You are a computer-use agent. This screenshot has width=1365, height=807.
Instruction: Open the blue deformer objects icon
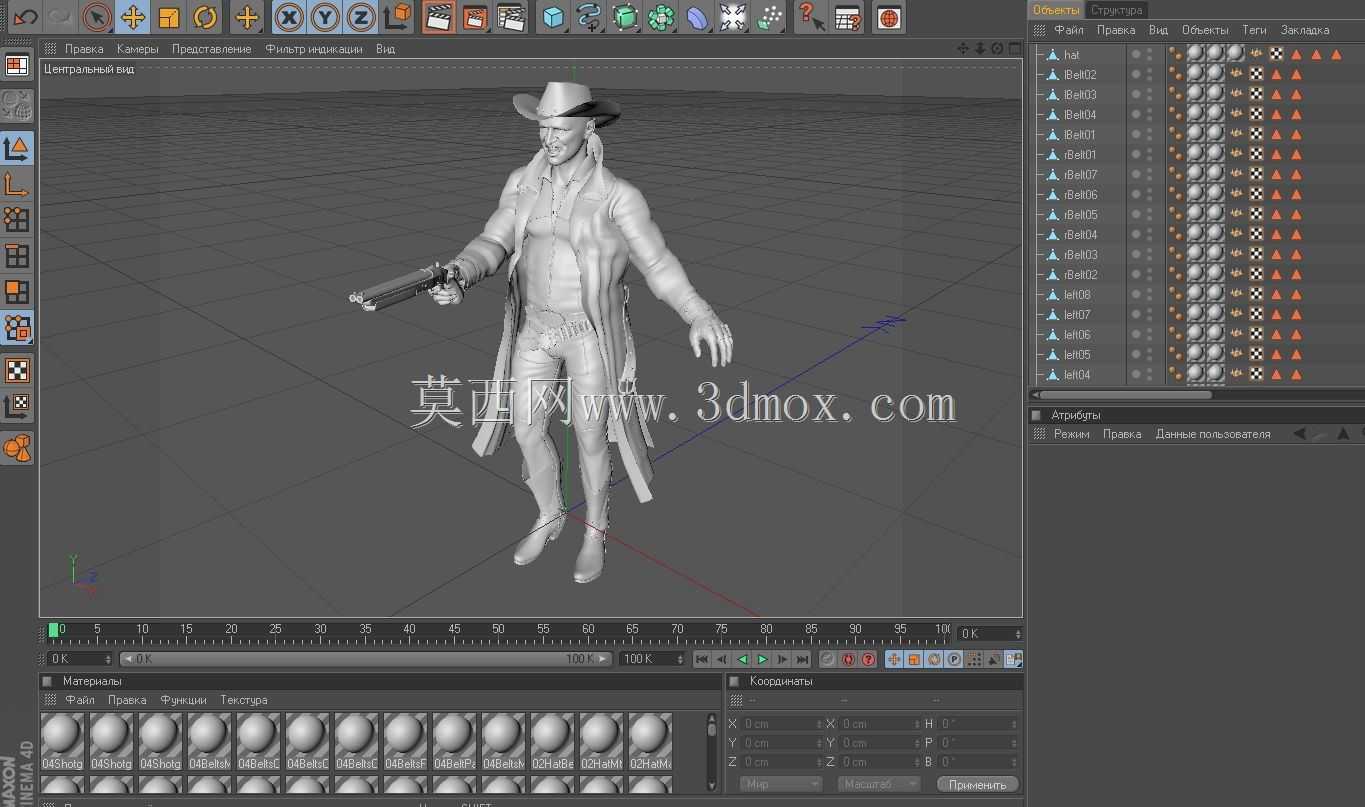[697, 17]
